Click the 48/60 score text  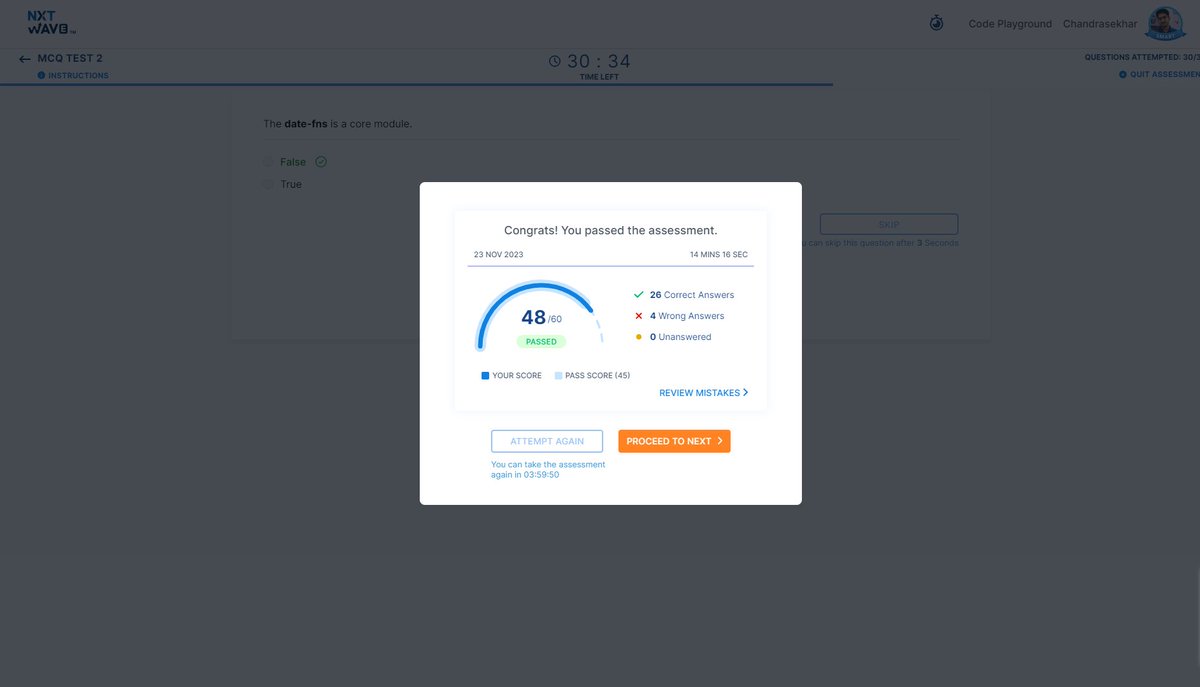pos(541,318)
